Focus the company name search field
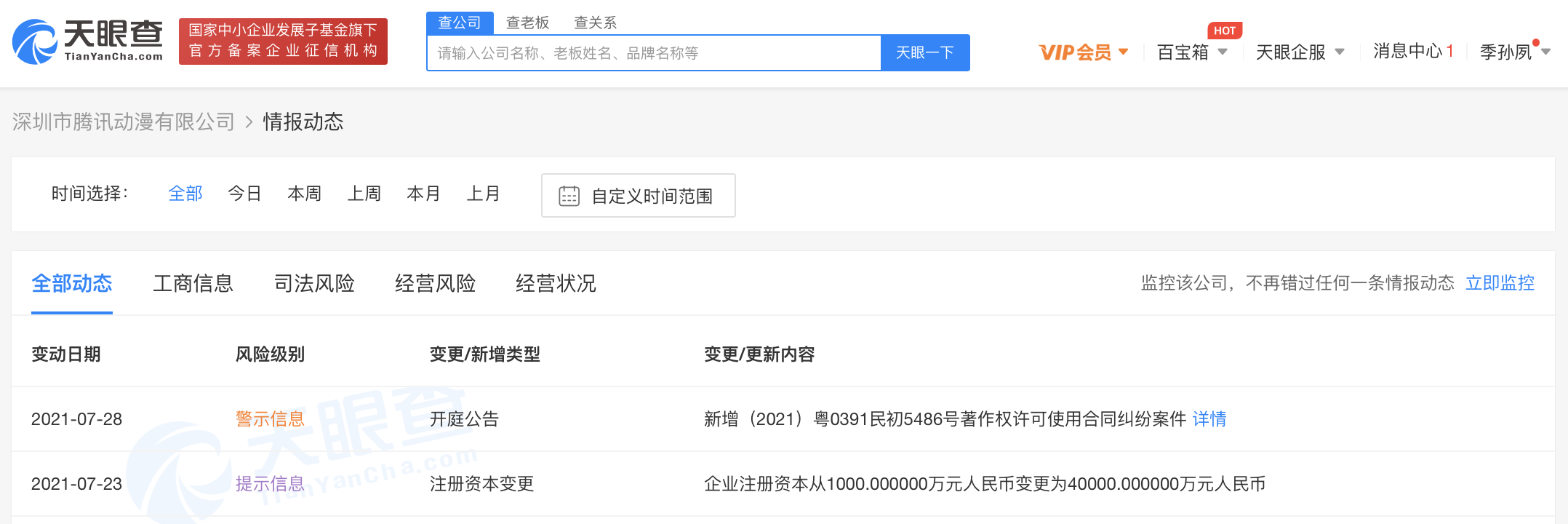This screenshot has width=1568, height=524. tap(653, 53)
